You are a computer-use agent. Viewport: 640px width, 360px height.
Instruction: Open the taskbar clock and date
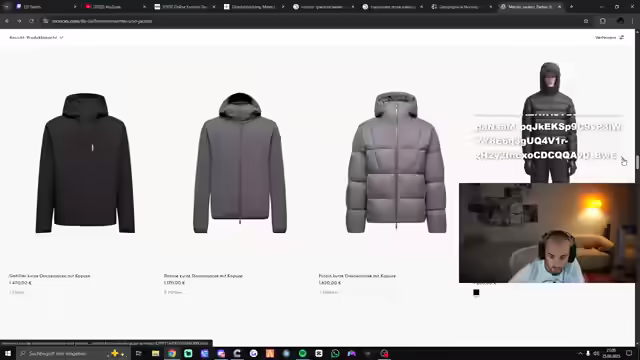point(611,353)
